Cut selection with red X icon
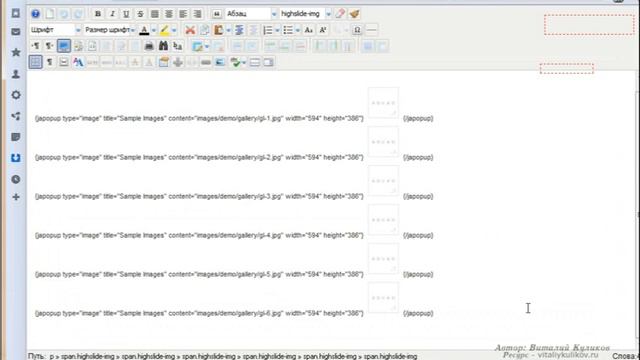The width and height of the screenshot is (640, 360). tap(190, 30)
